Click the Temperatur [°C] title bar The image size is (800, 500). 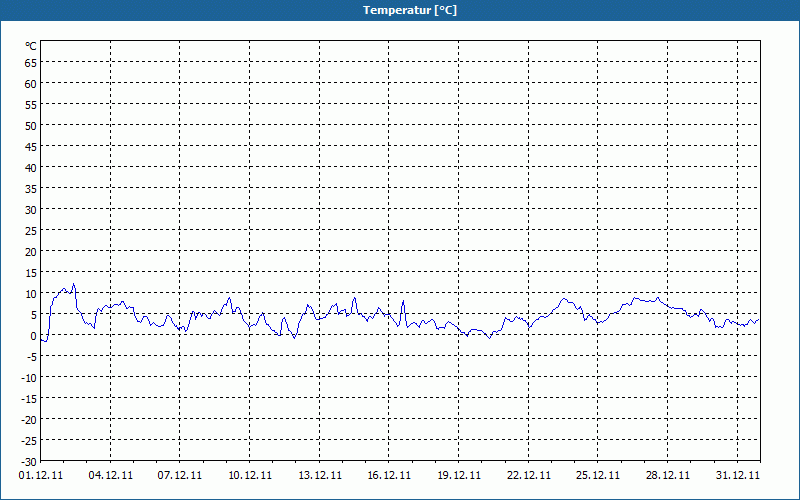click(400, 10)
